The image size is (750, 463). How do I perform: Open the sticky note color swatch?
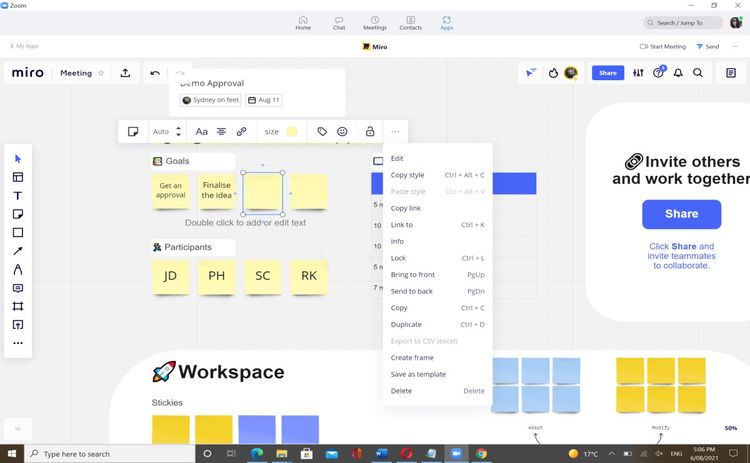[292, 132]
